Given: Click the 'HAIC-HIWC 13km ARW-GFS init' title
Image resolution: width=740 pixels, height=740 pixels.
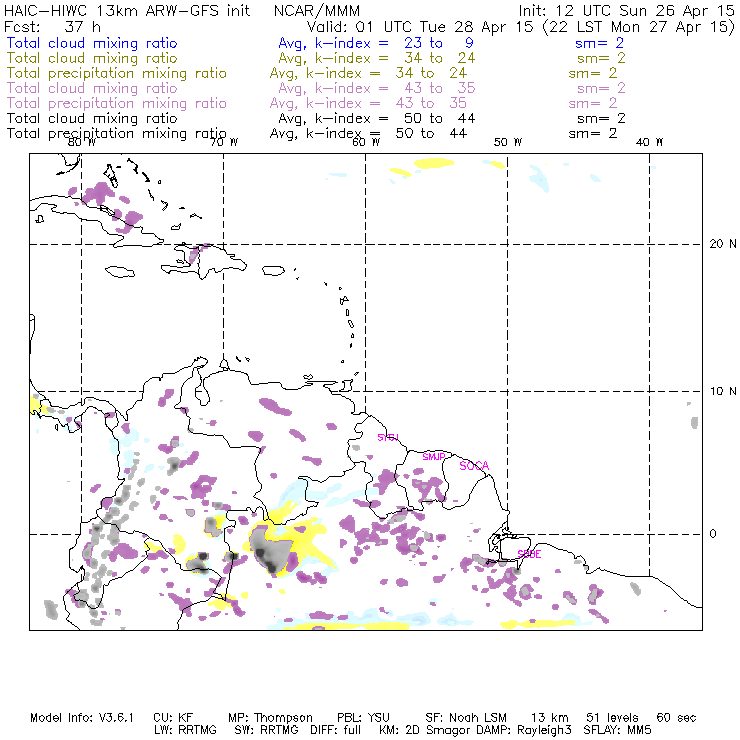Looking at the screenshot, I should point(127,10).
